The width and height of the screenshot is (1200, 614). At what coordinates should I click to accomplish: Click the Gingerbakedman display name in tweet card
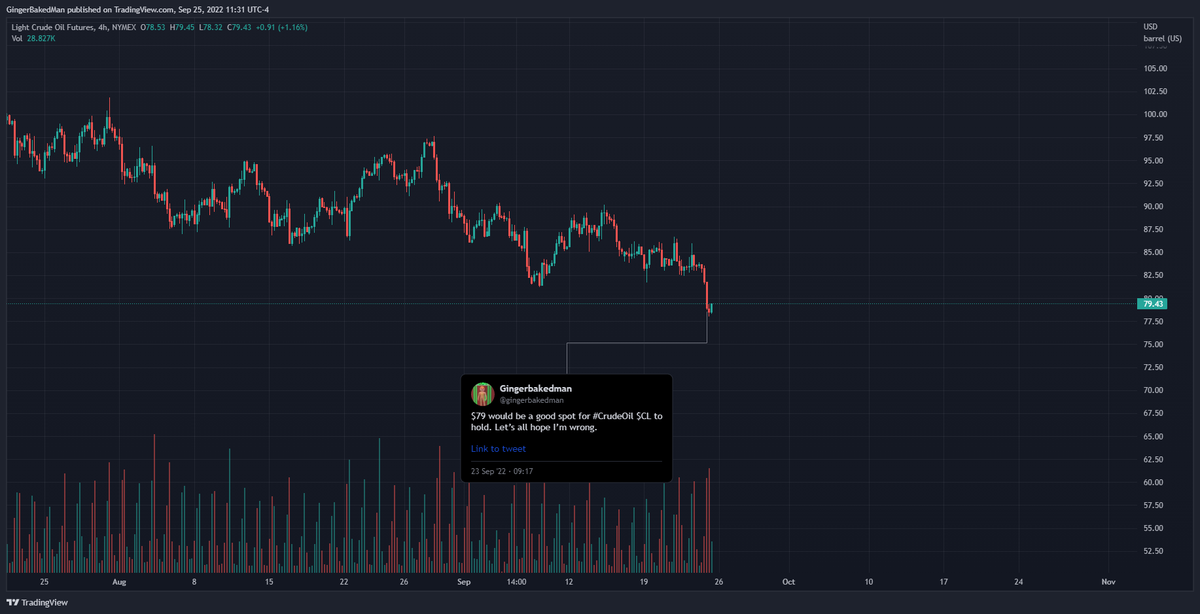536,388
